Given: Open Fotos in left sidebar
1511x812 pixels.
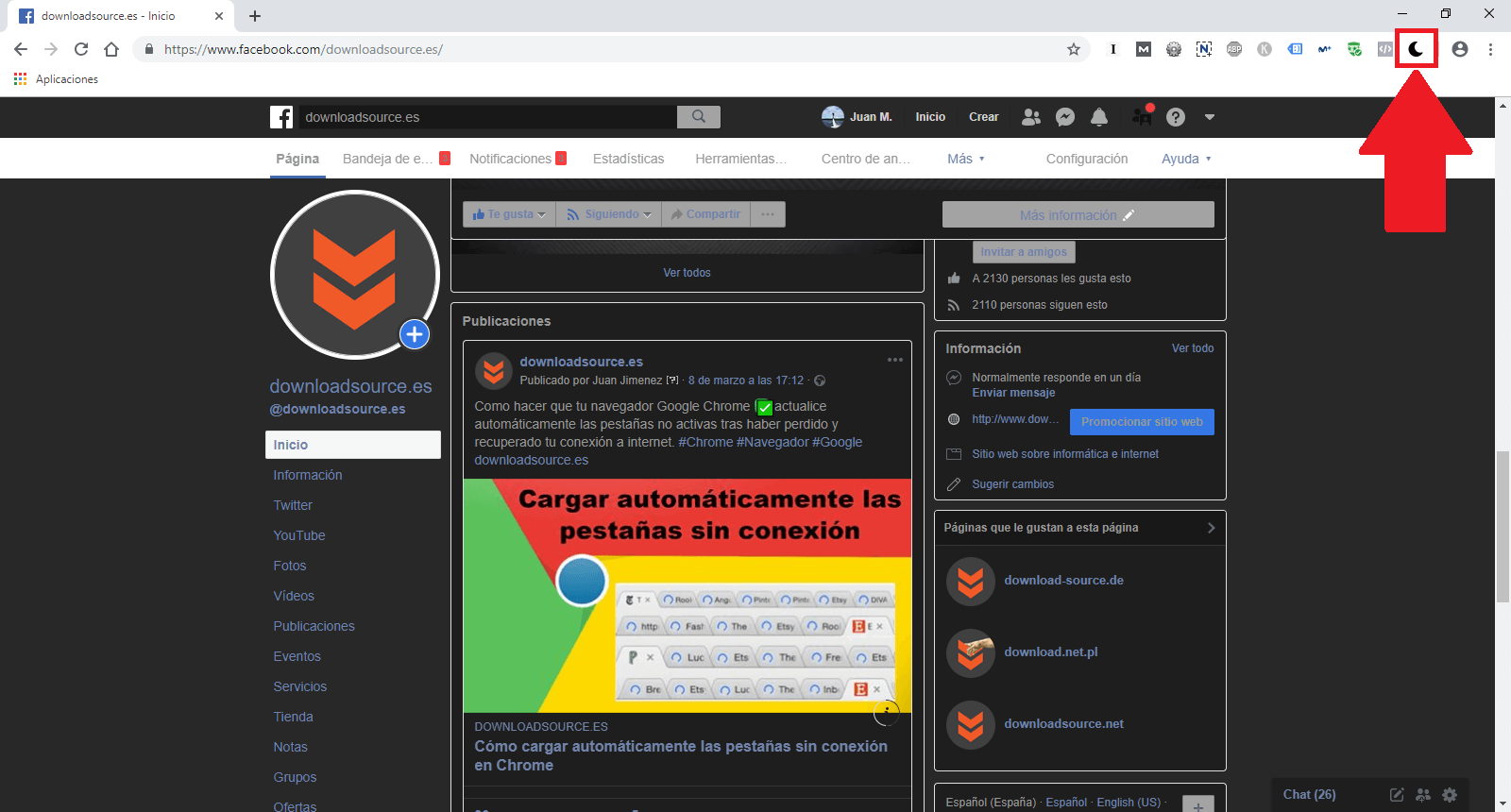Looking at the screenshot, I should point(290,566).
